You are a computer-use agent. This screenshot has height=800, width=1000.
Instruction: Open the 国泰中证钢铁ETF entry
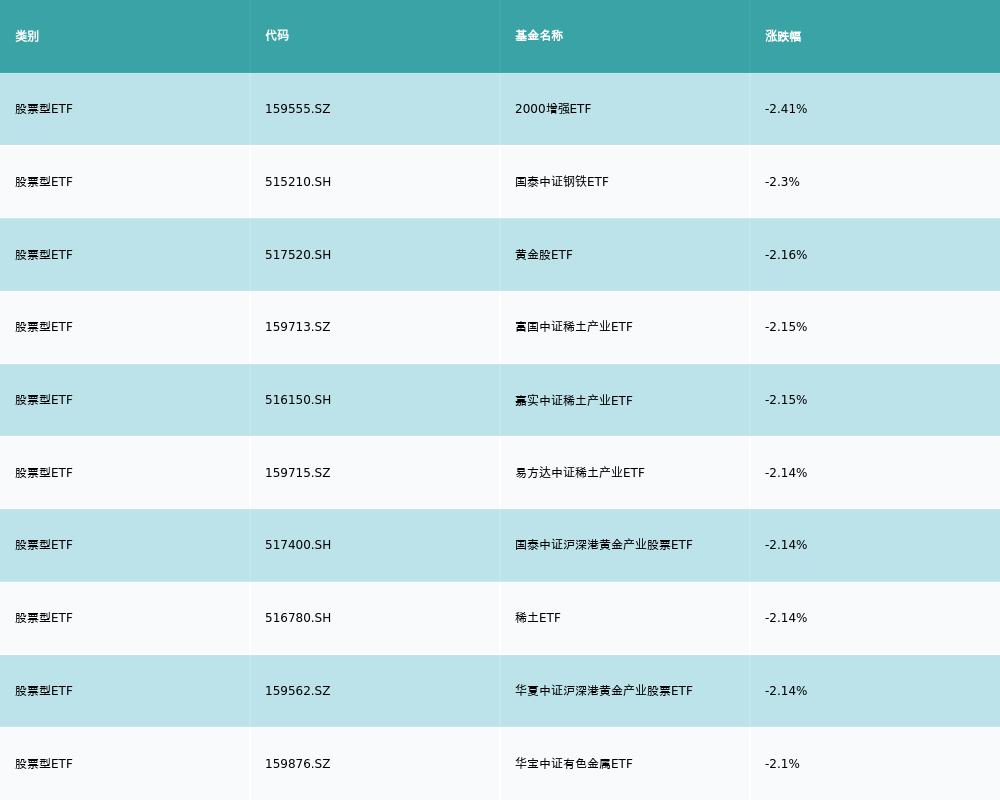coord(562,182)
